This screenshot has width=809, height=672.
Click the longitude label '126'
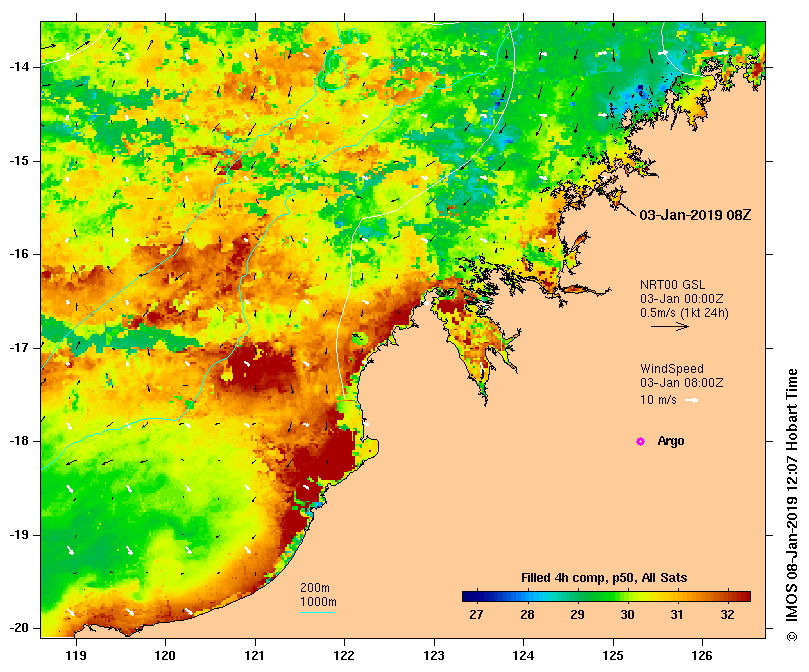pyautogui.click(x=702, y=656)
